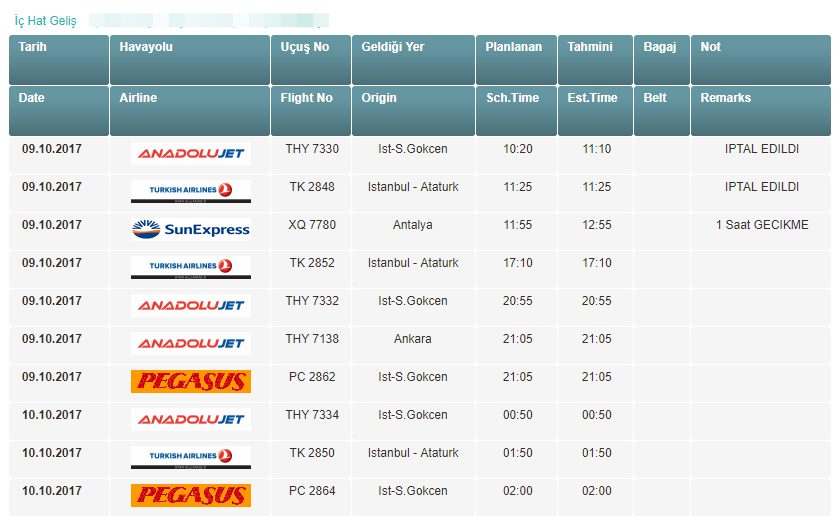Click the estimated time 12:55

pyautogui.click(x=596, y=225)
